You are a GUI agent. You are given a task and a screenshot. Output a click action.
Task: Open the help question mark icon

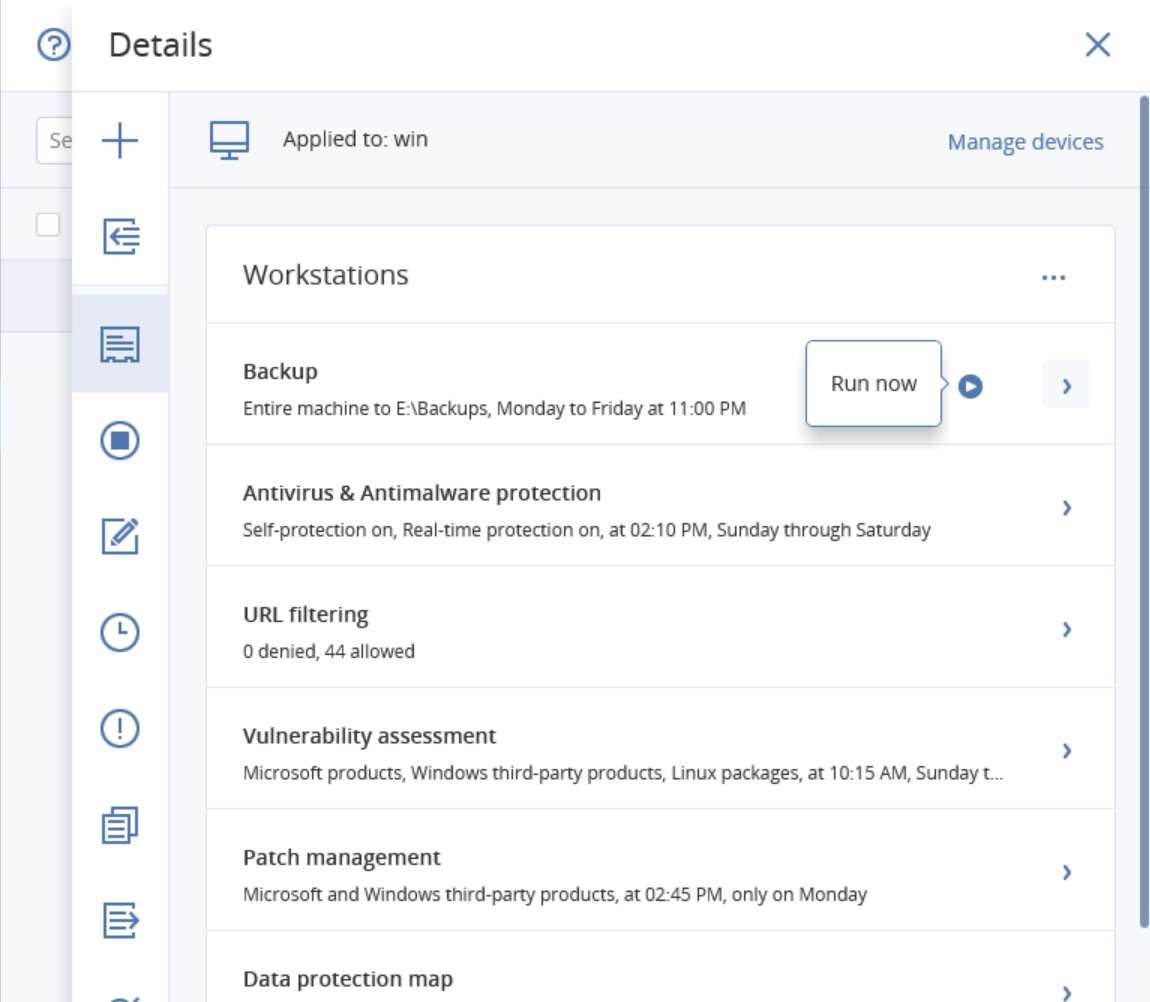(54, 45)
